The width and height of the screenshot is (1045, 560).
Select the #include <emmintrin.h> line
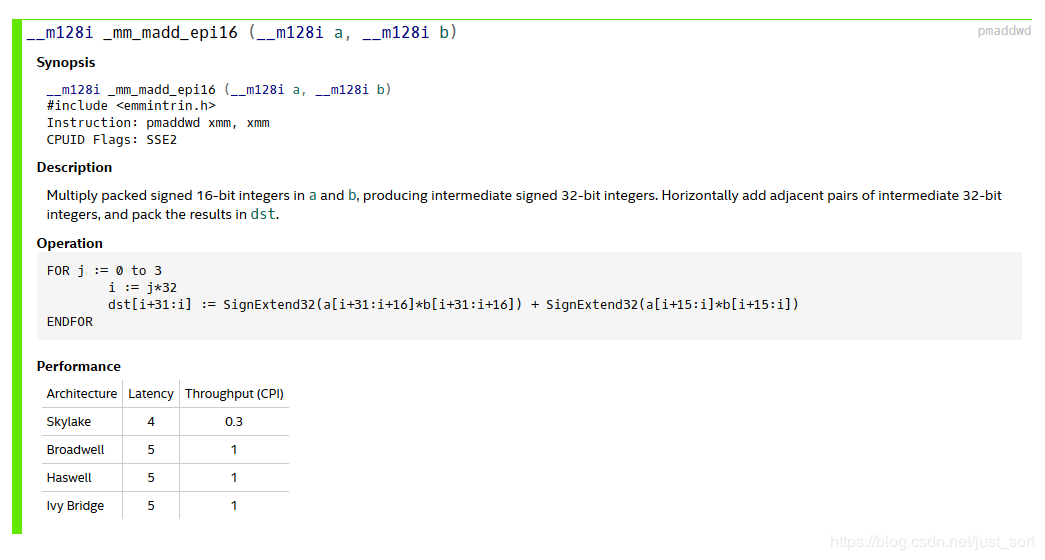131,106
